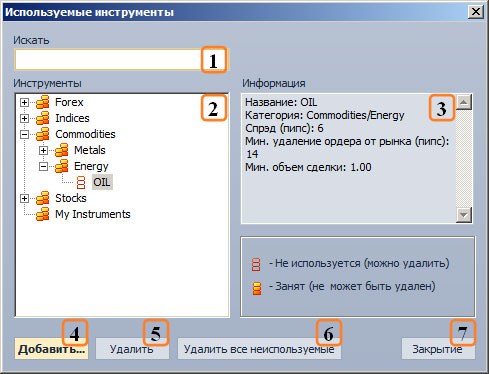The height and width of the screenshot is (374, 489).
Task: Click the Закрытие button
Action: tap(438, 349)
